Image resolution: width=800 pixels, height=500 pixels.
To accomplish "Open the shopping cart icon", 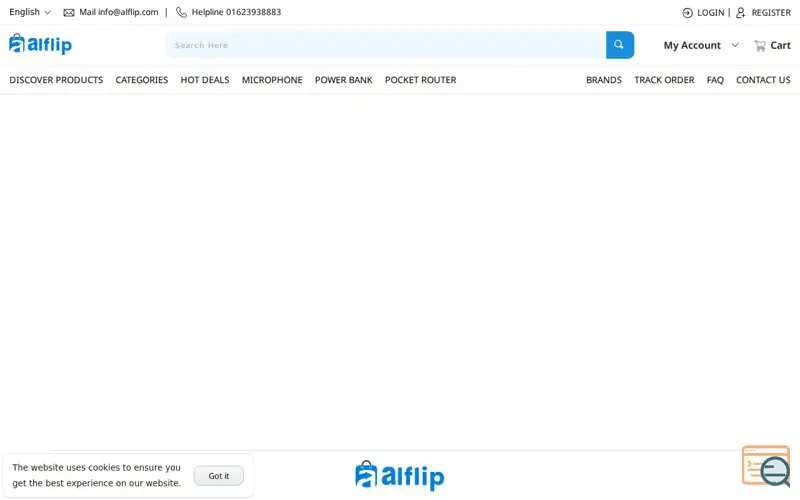I will click(x=760, y=46).
